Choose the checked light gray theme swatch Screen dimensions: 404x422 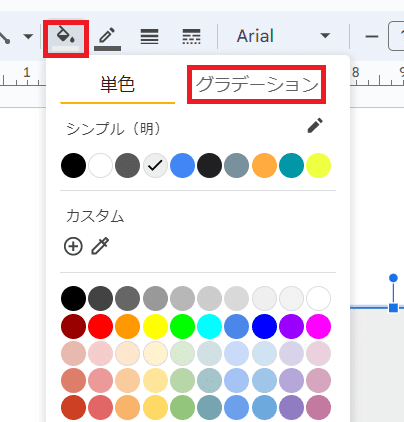[x=155, y=165]
